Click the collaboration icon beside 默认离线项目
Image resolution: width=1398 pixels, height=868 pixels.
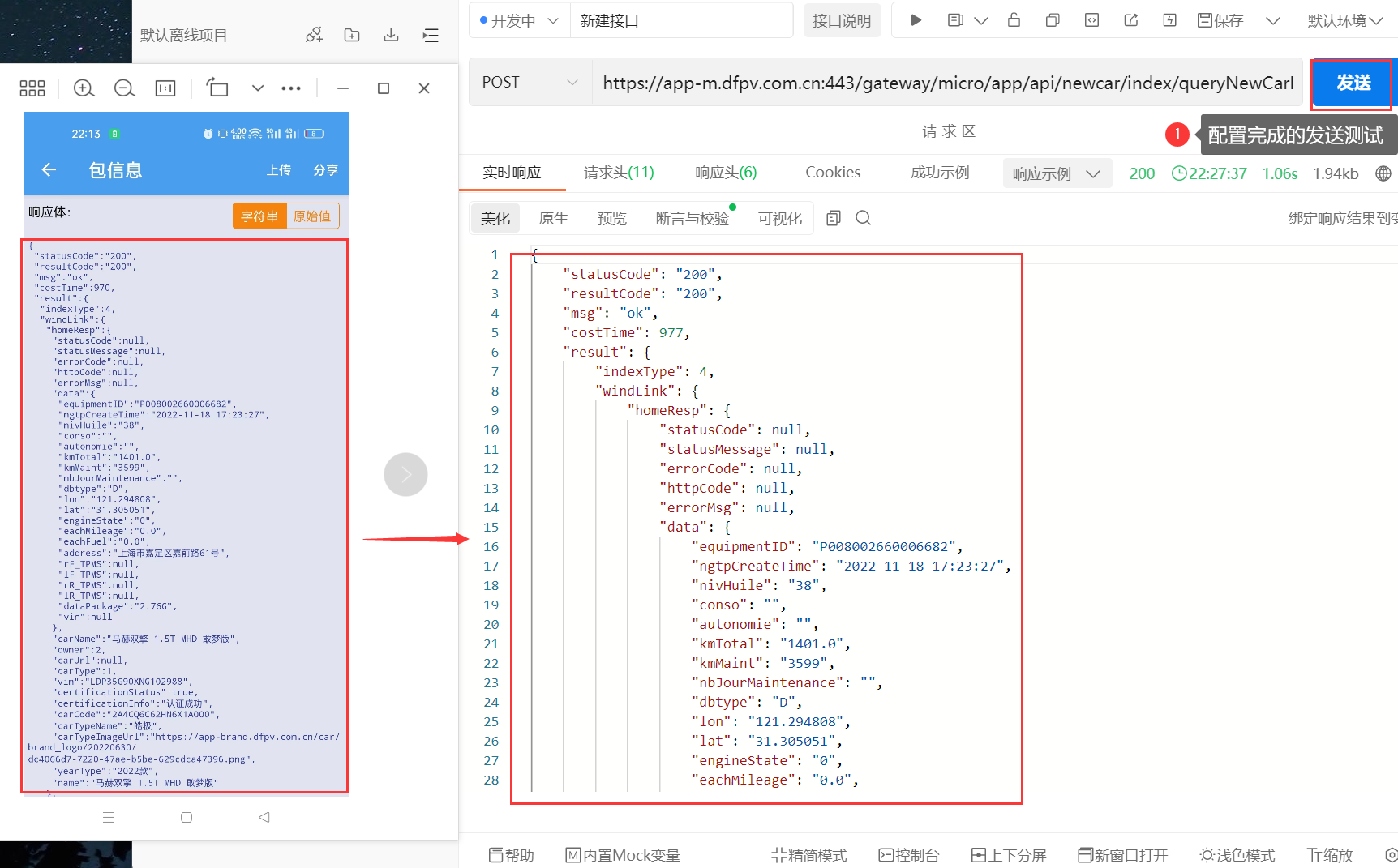(x=314, y=35)
